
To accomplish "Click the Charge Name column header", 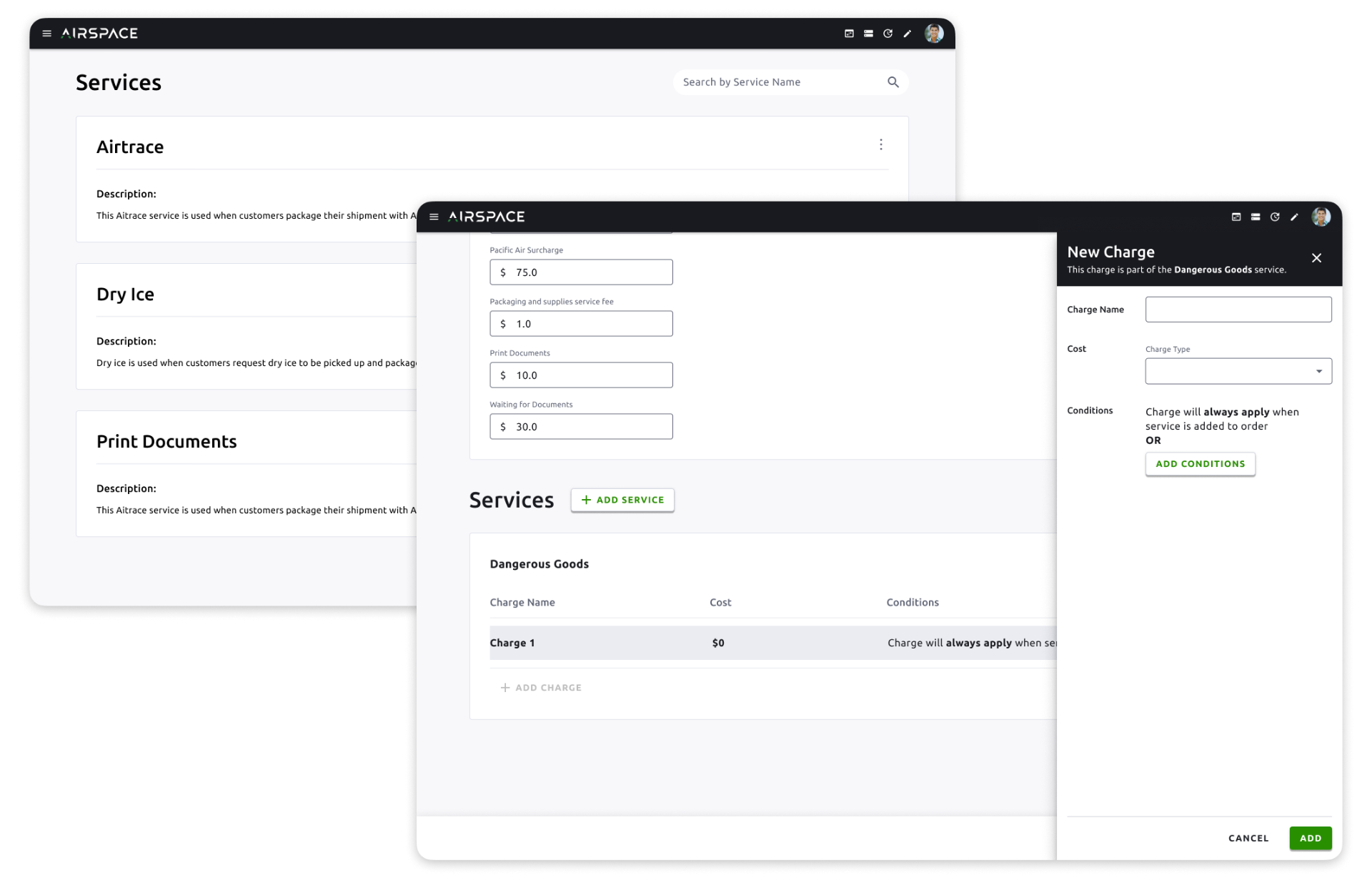I will point(522,603).
